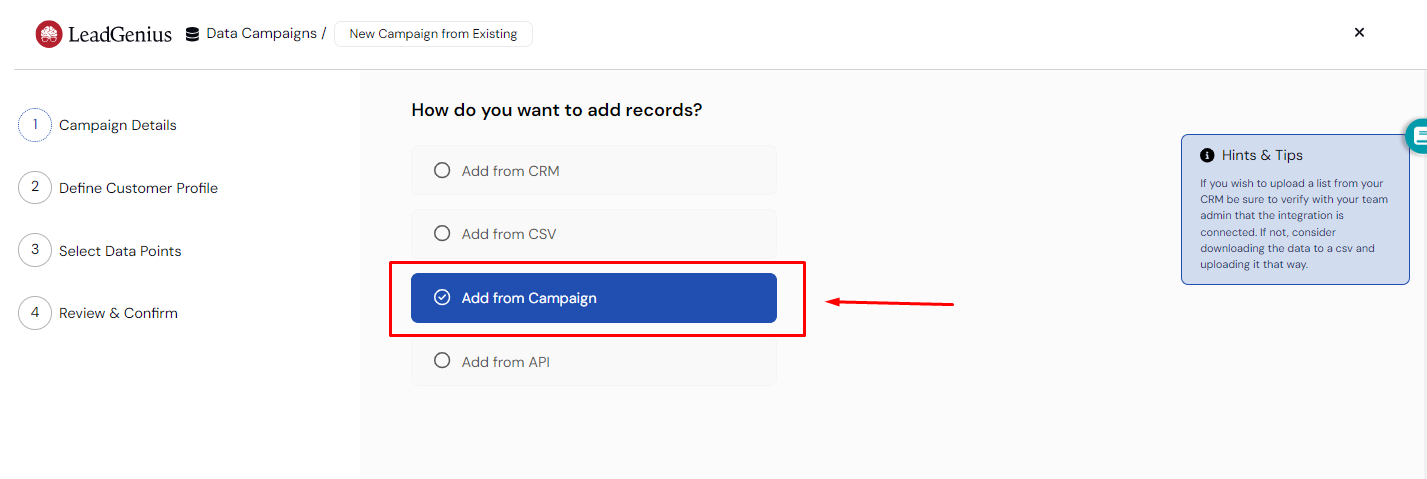
Task: Click step 1 circle icon
Action: pos(35,125)
